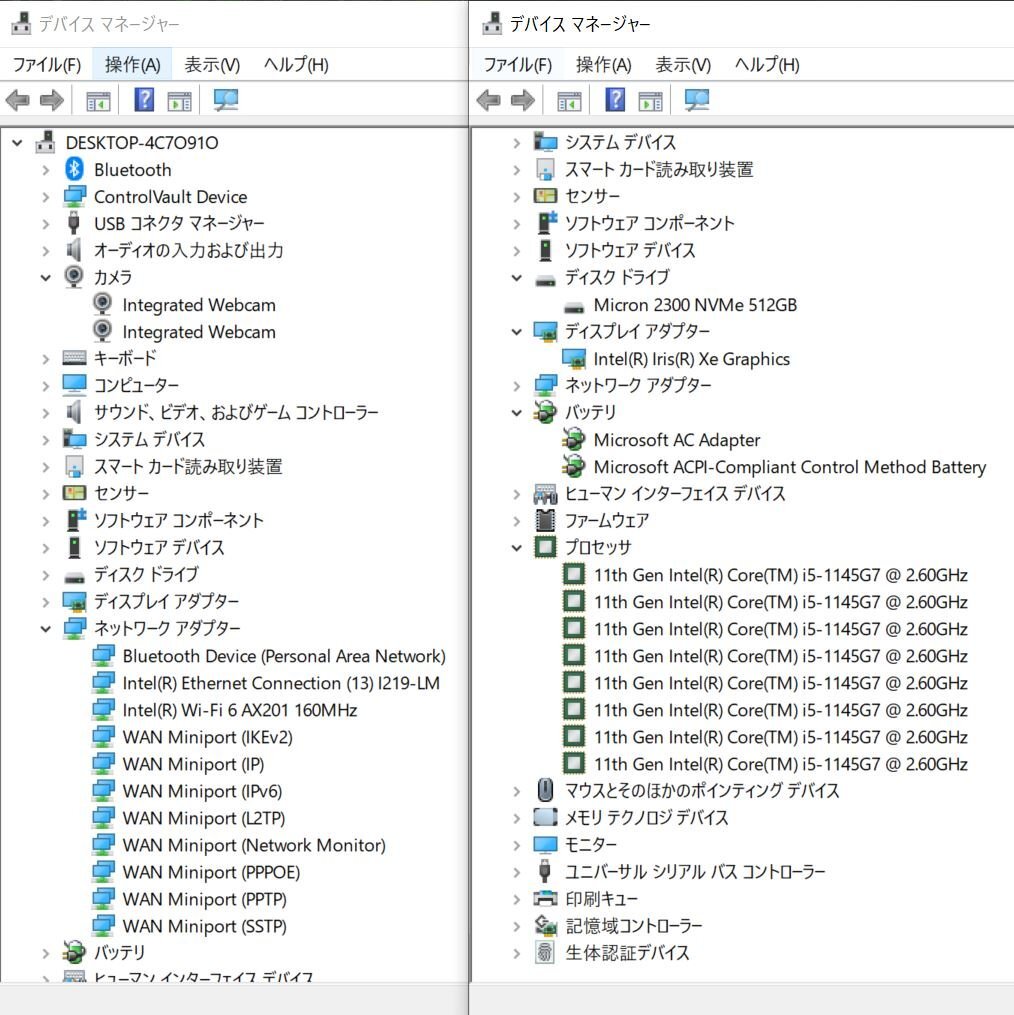Collapse ネットワーク アダプター in left window

click(45, 629)
